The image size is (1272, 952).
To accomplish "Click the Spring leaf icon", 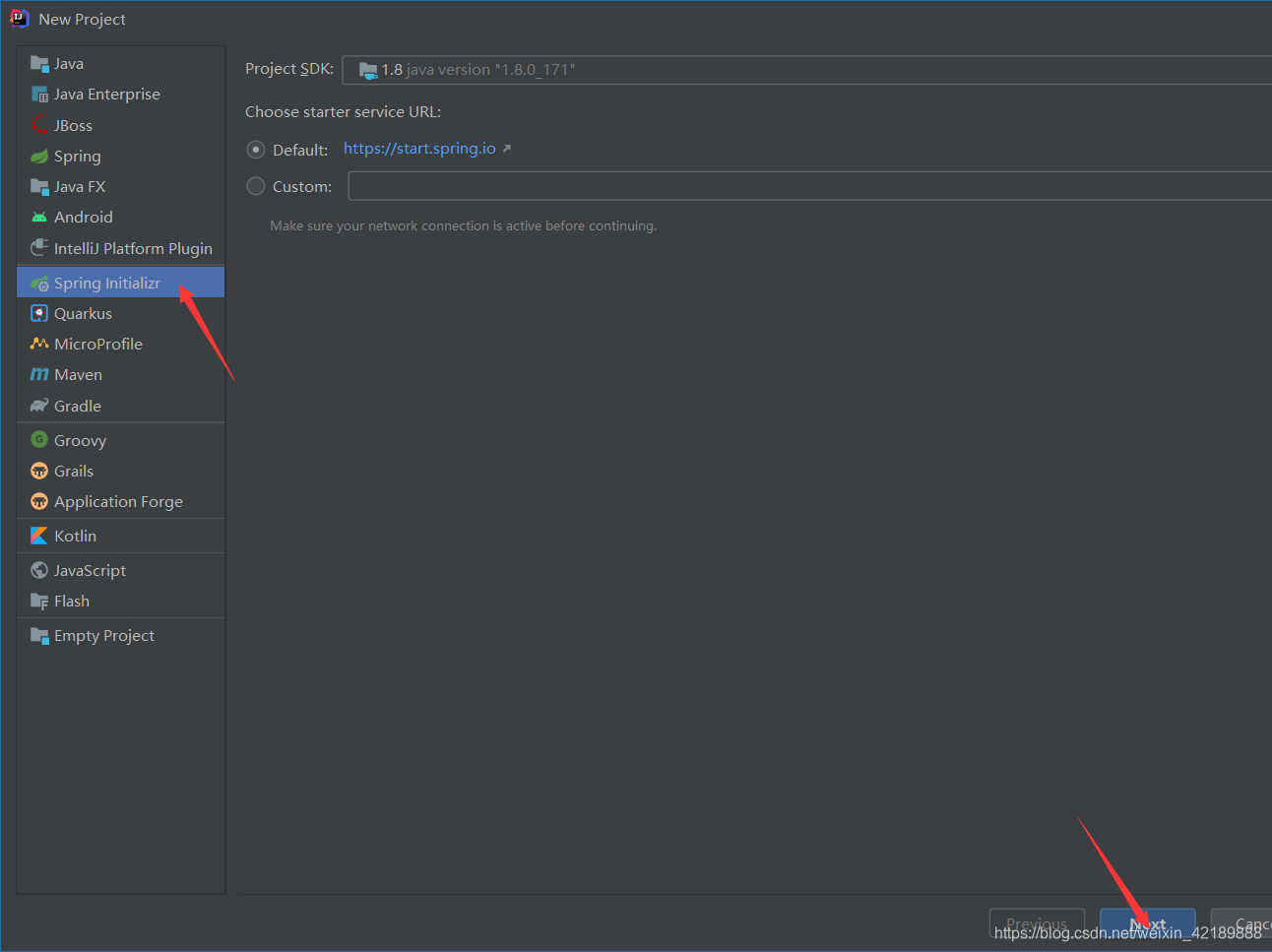I will point(39,156).
